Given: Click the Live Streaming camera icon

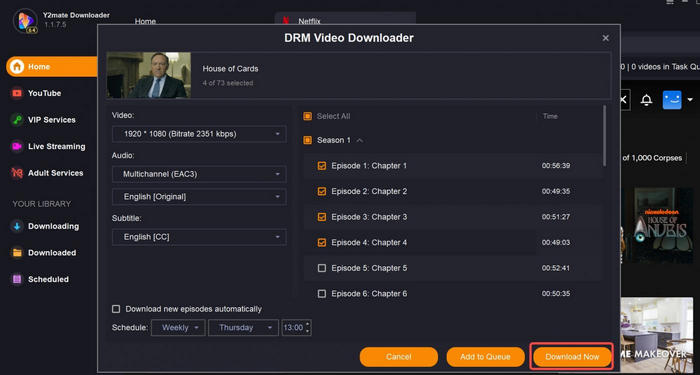Looking at the screenshot, I should coord(17,146).
